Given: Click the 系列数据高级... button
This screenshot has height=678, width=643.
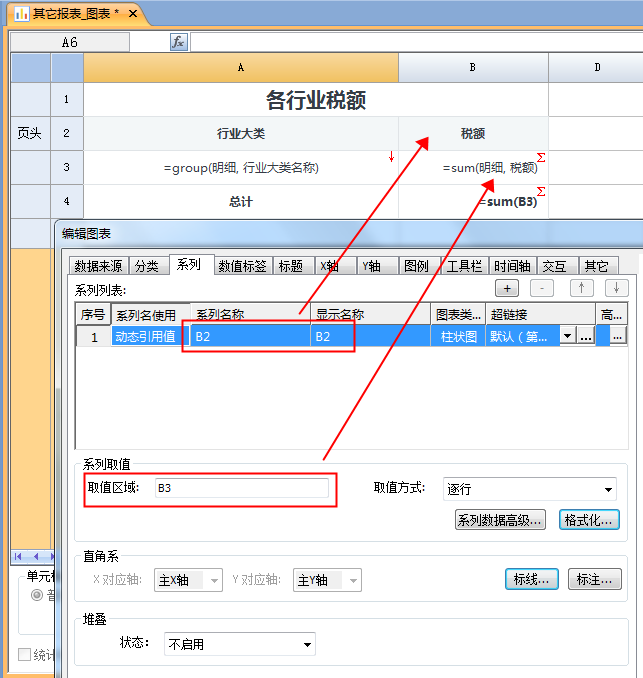Looking at the screenshot, I should pyautogui.click(x=500, y=520).
